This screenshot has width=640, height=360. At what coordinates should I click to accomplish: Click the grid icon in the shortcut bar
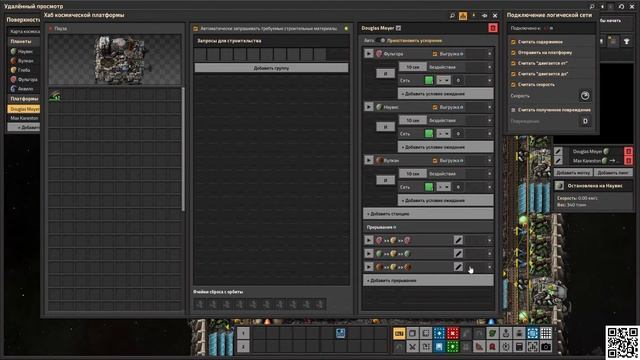tap(546, 333)
